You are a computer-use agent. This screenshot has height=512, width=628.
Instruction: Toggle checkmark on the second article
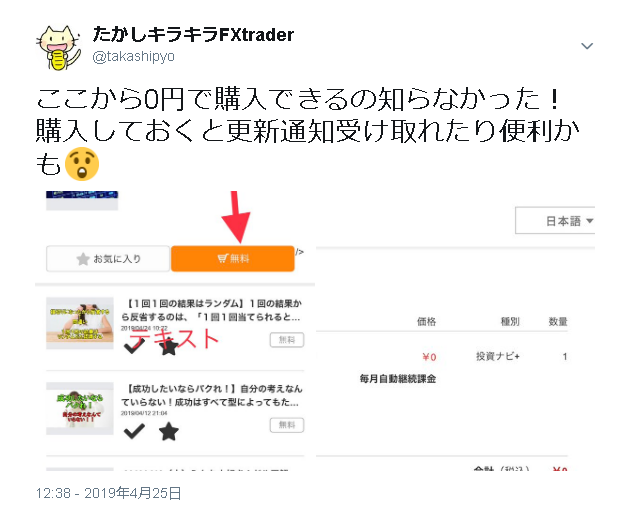[134, 431]
